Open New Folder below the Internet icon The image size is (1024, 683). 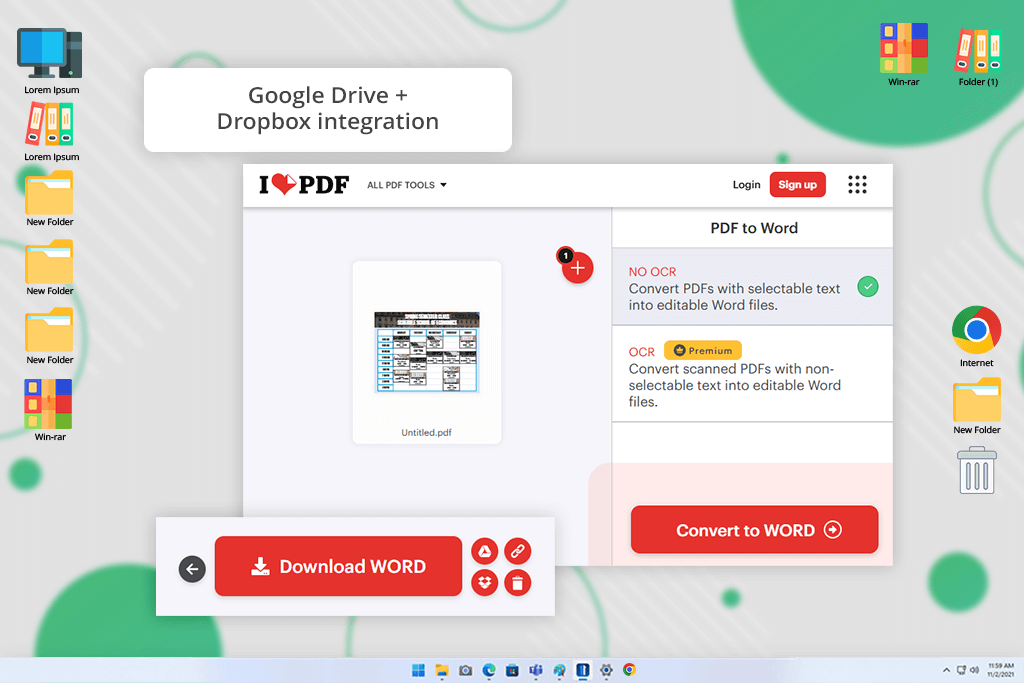[x=976, y=406]
